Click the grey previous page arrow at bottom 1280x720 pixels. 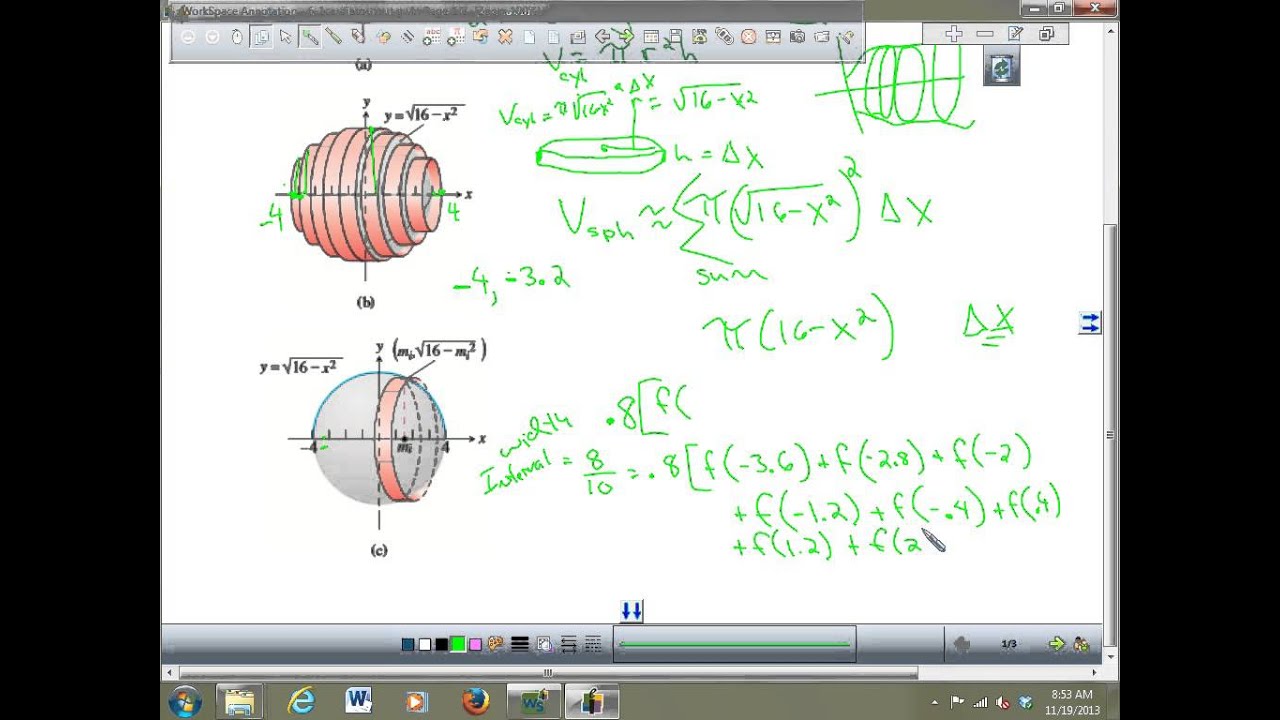click(962, 644)
